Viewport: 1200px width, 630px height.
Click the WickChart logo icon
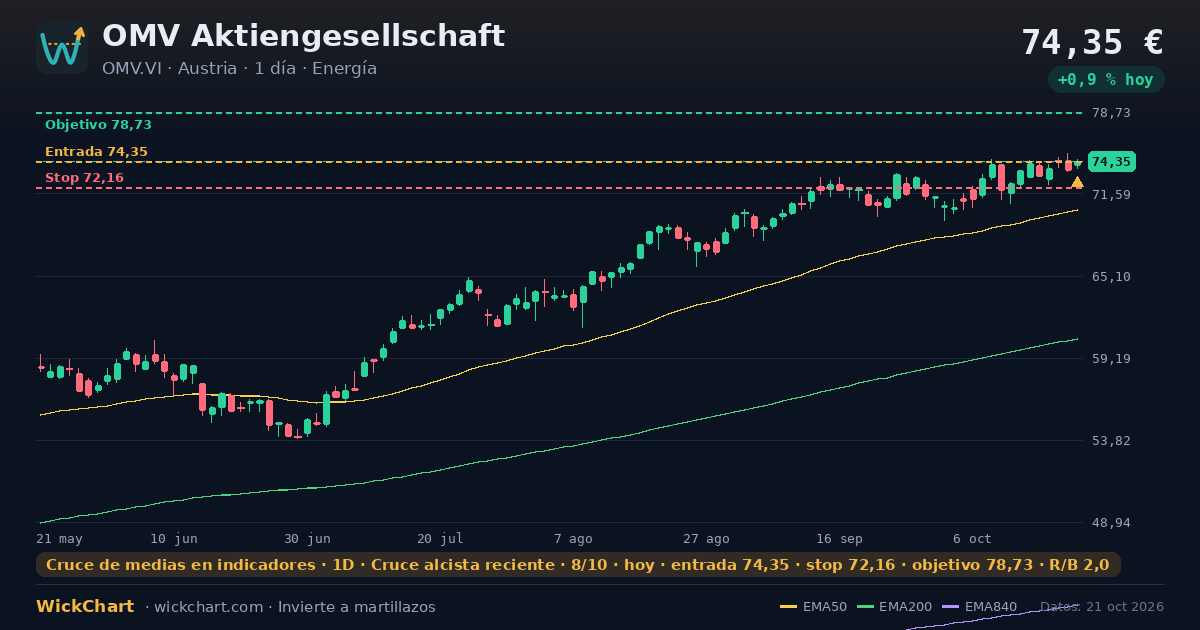[62, 48]
